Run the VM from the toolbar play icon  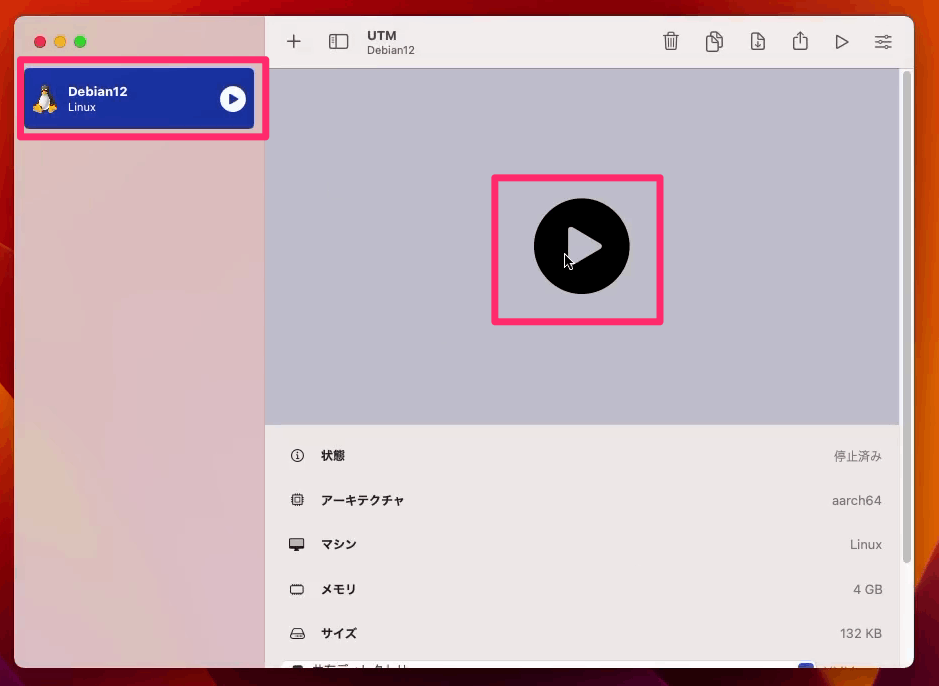[x=842, y=42]
